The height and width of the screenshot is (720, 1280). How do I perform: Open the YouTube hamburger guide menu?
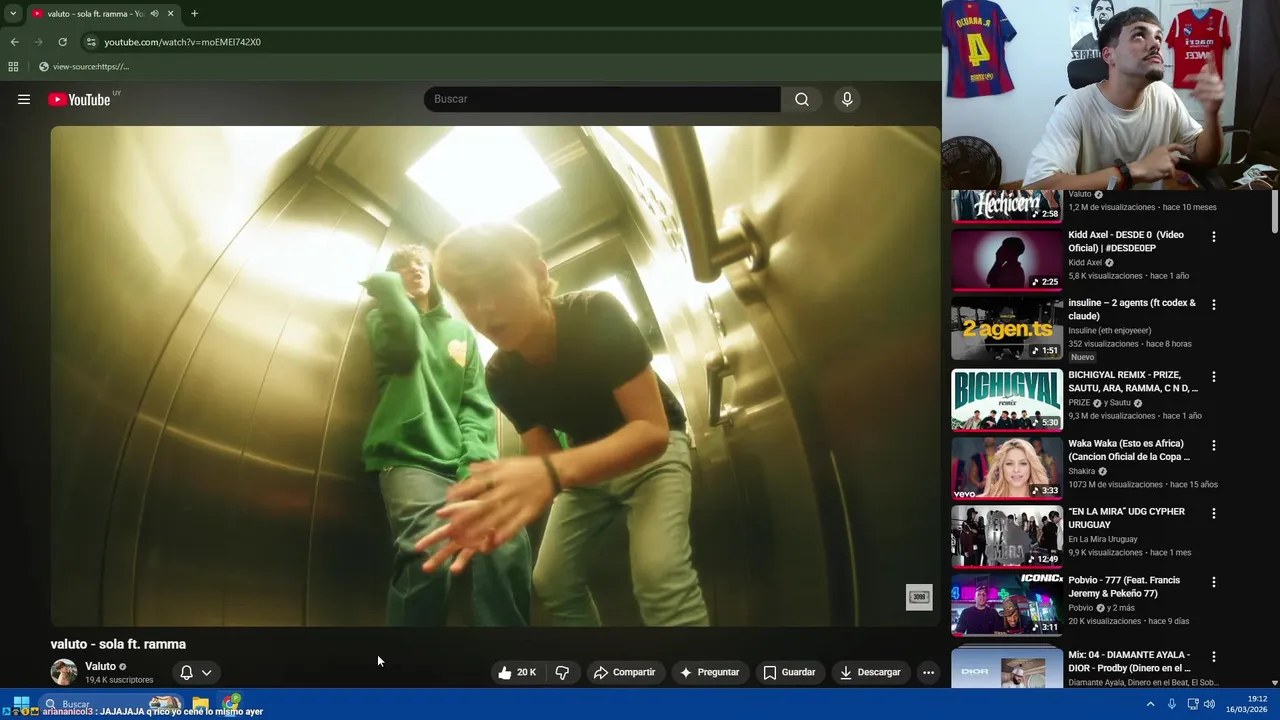pyautogui.click(x=24, y=99)
